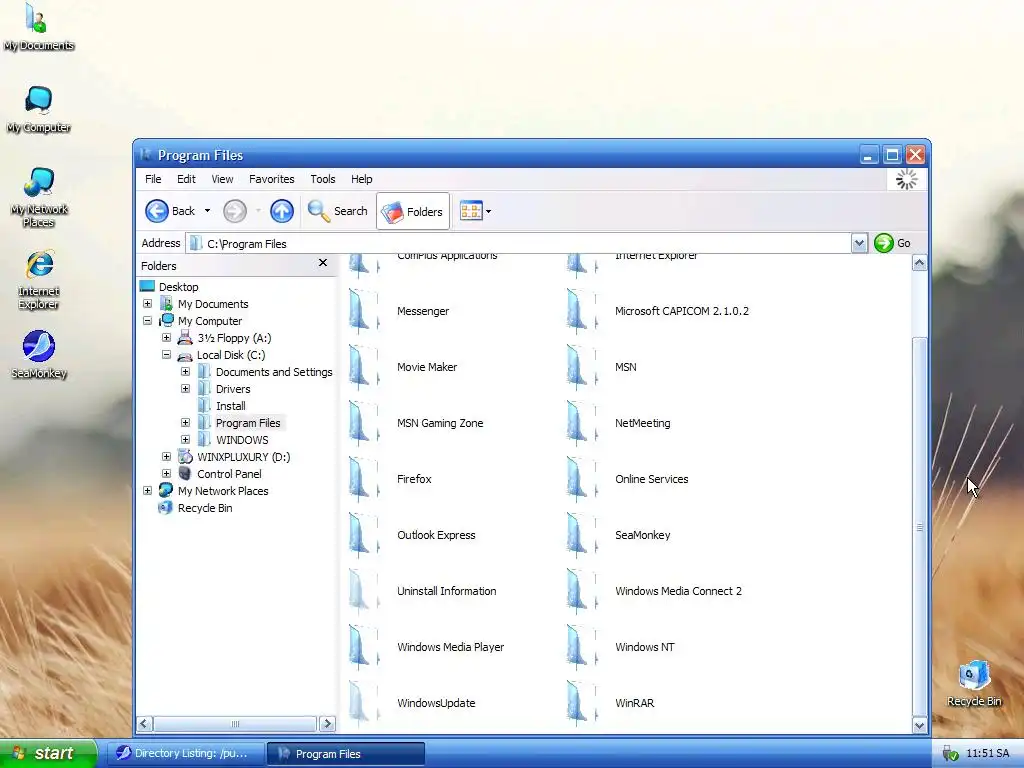This screenshot has width=1024, height=768.
Task: Open the Edit menu
Action: [186, 179]
